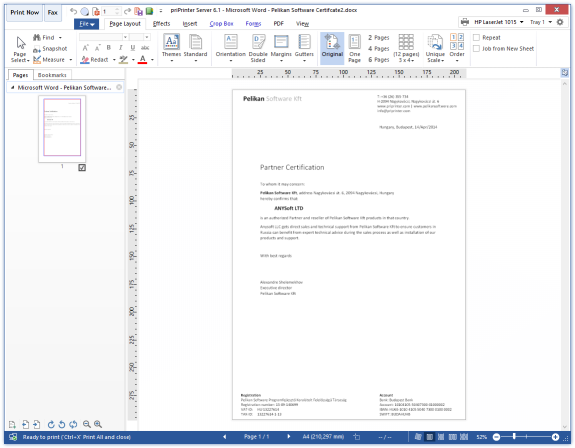Choose 2 Pages per sheet

(378, 38)
